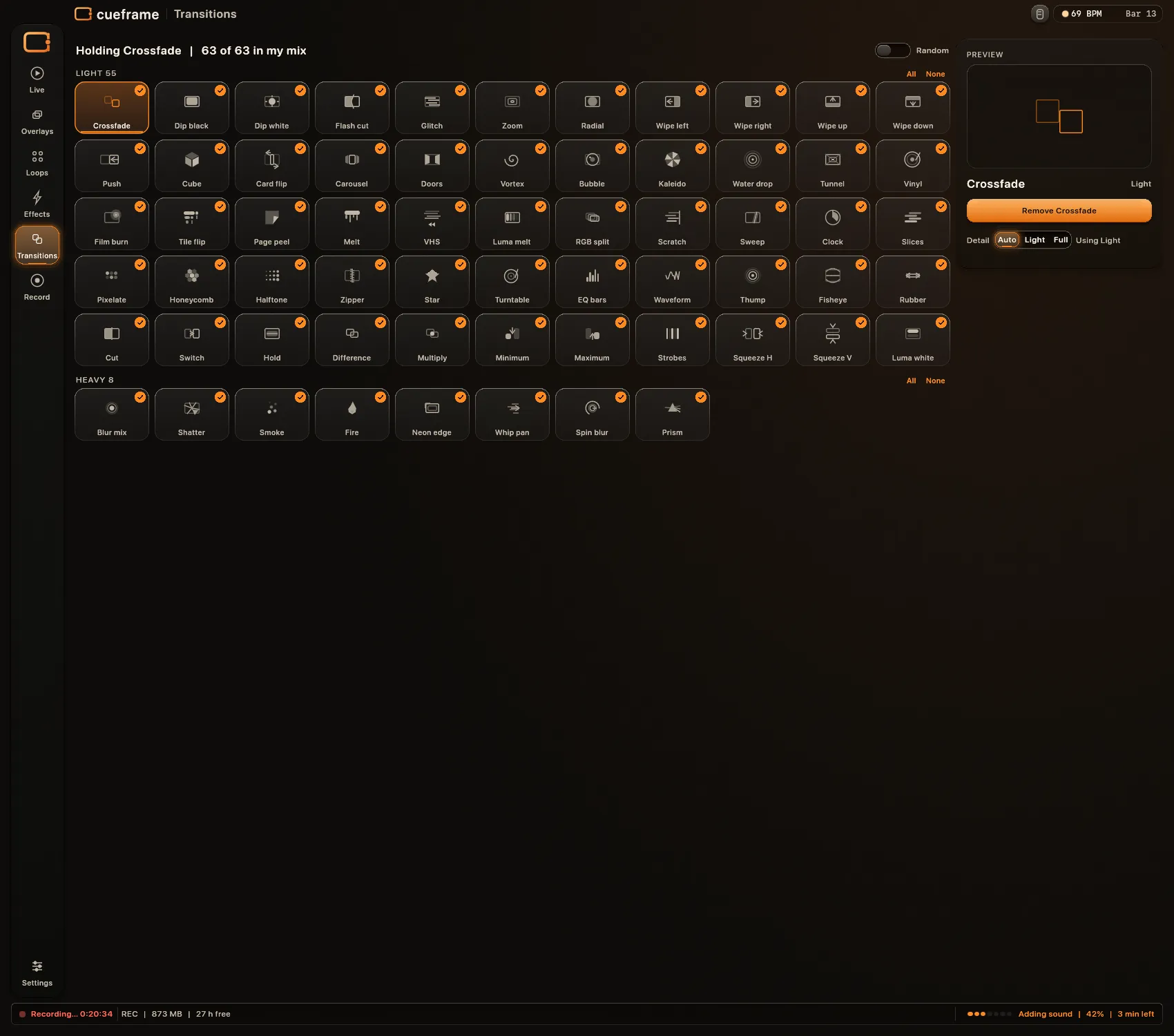Open Settings in the sidebar
Screen dimensions: 1174x1036
pos(37,974)
